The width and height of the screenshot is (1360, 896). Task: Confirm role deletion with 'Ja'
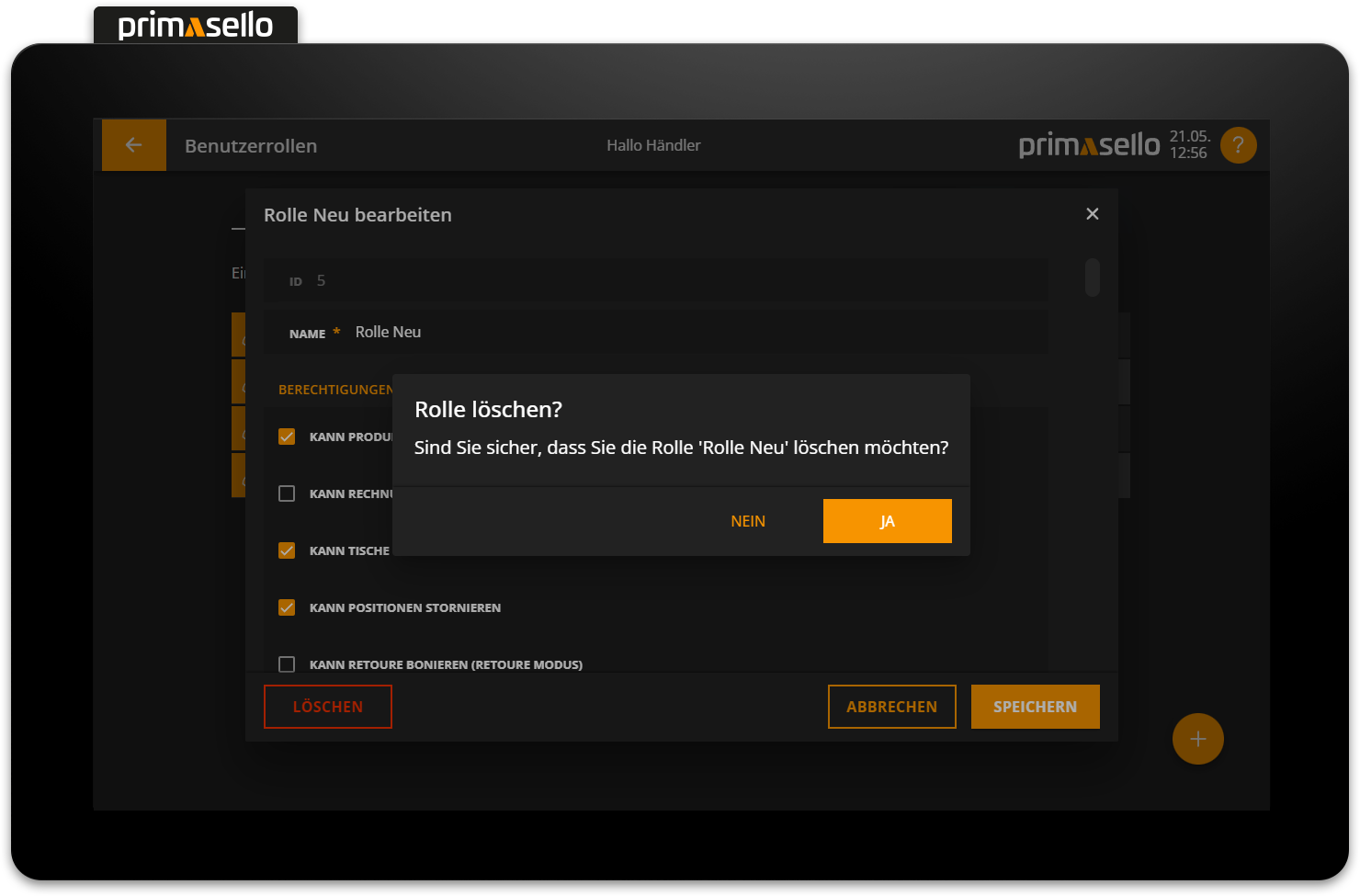(x=887, y=521)
